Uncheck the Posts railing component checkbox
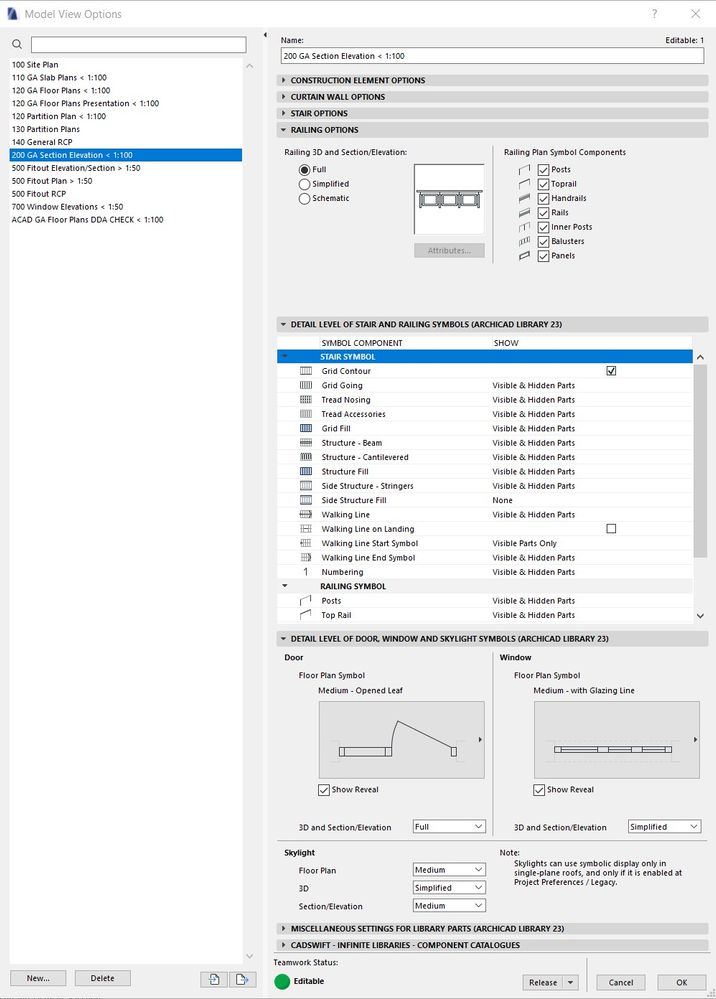Screen dimensions: 716x999 click(x=543, y=169)
